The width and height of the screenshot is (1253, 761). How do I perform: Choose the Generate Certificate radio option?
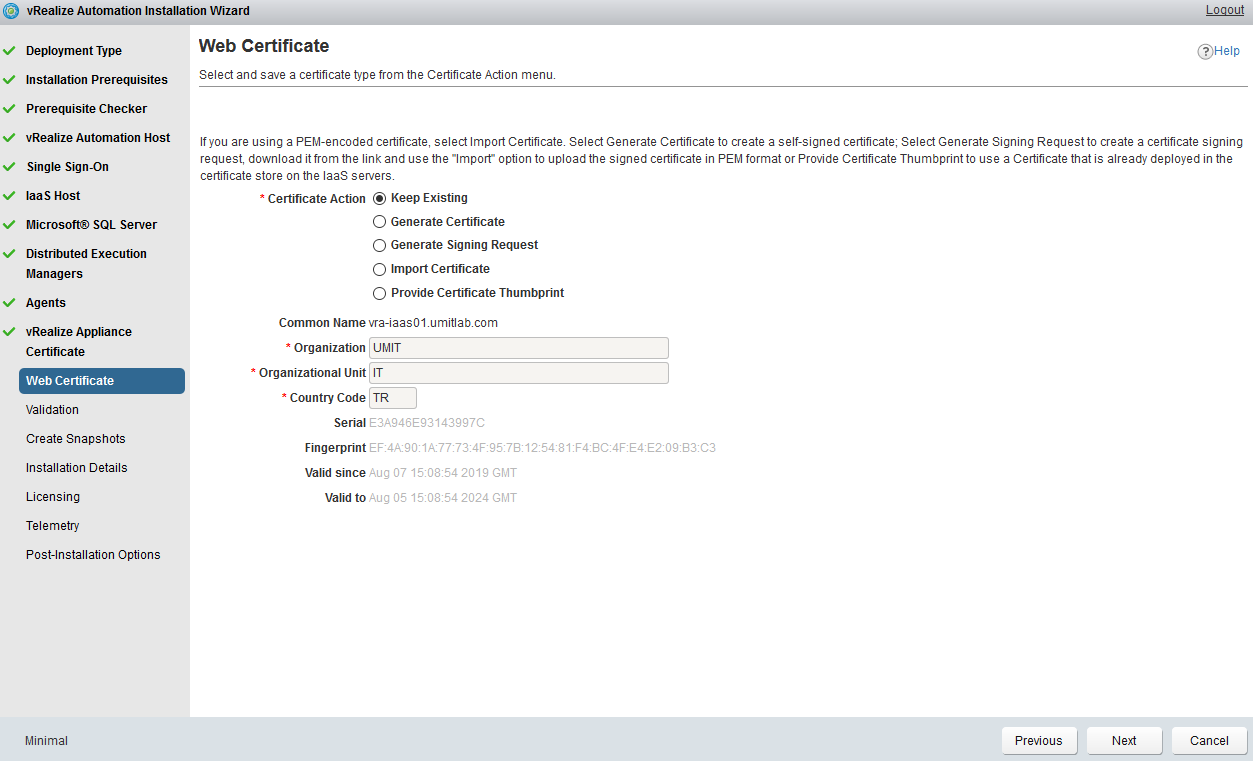(380, 222)
